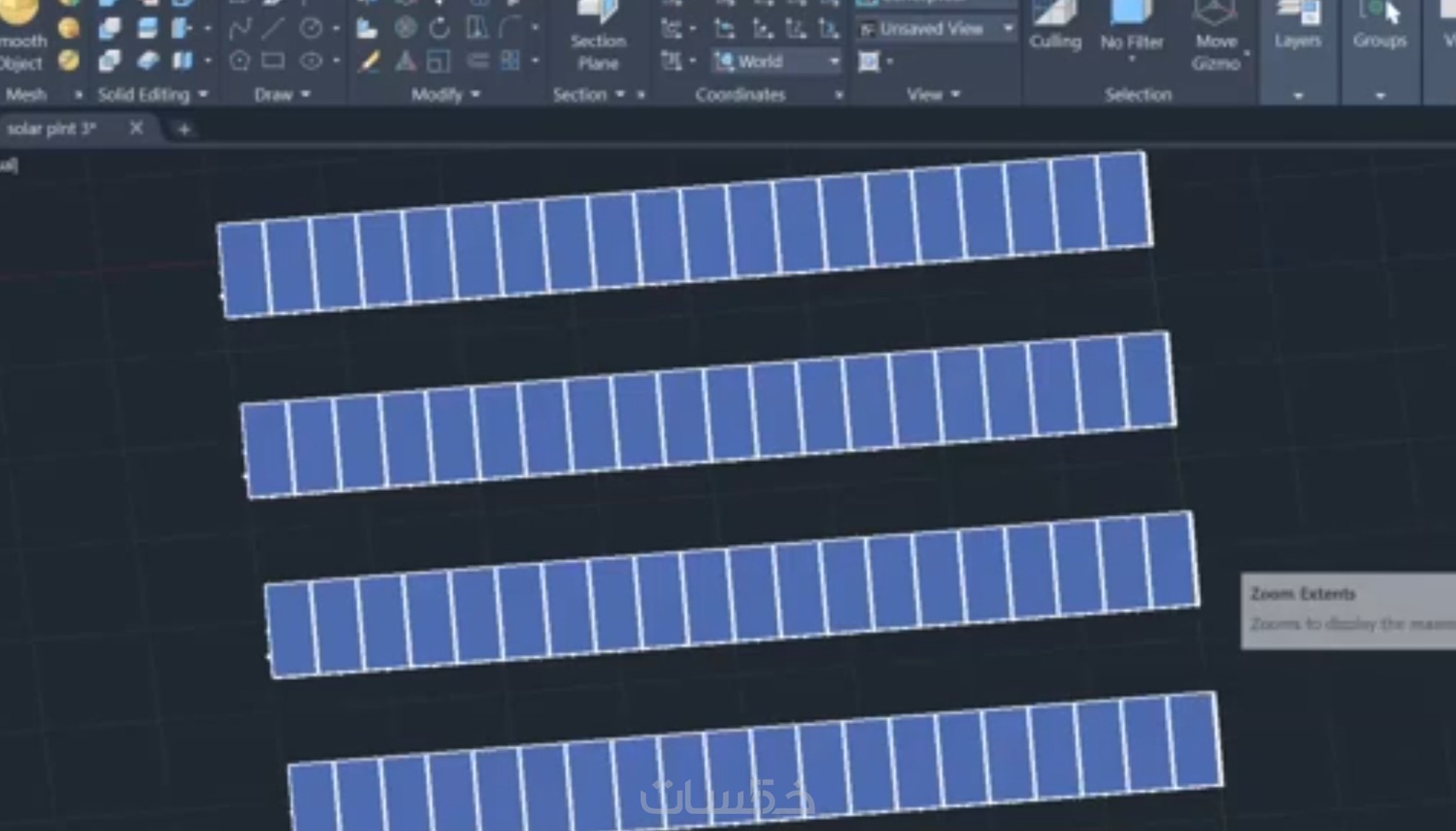Click the triangular 3D Mirror icon
The width and height of the screenshot is (1456, 831).
coord(406,61)
